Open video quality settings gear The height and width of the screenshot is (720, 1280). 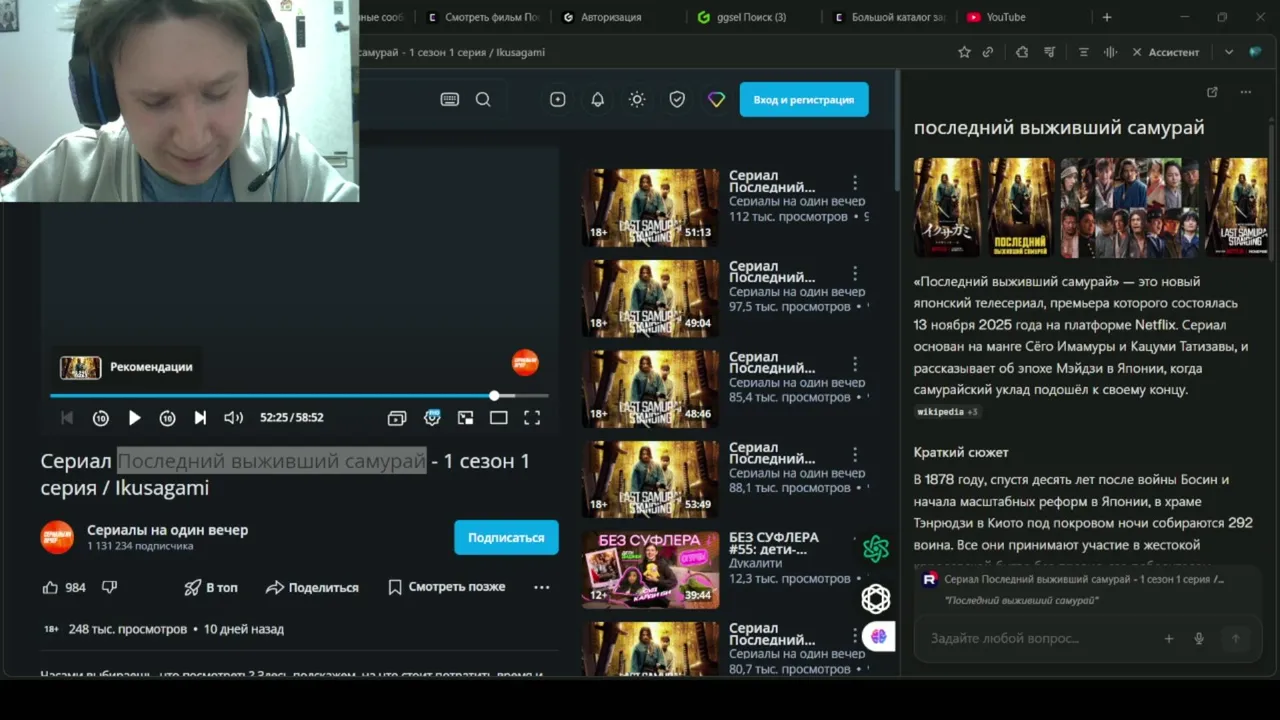[432, 418]
